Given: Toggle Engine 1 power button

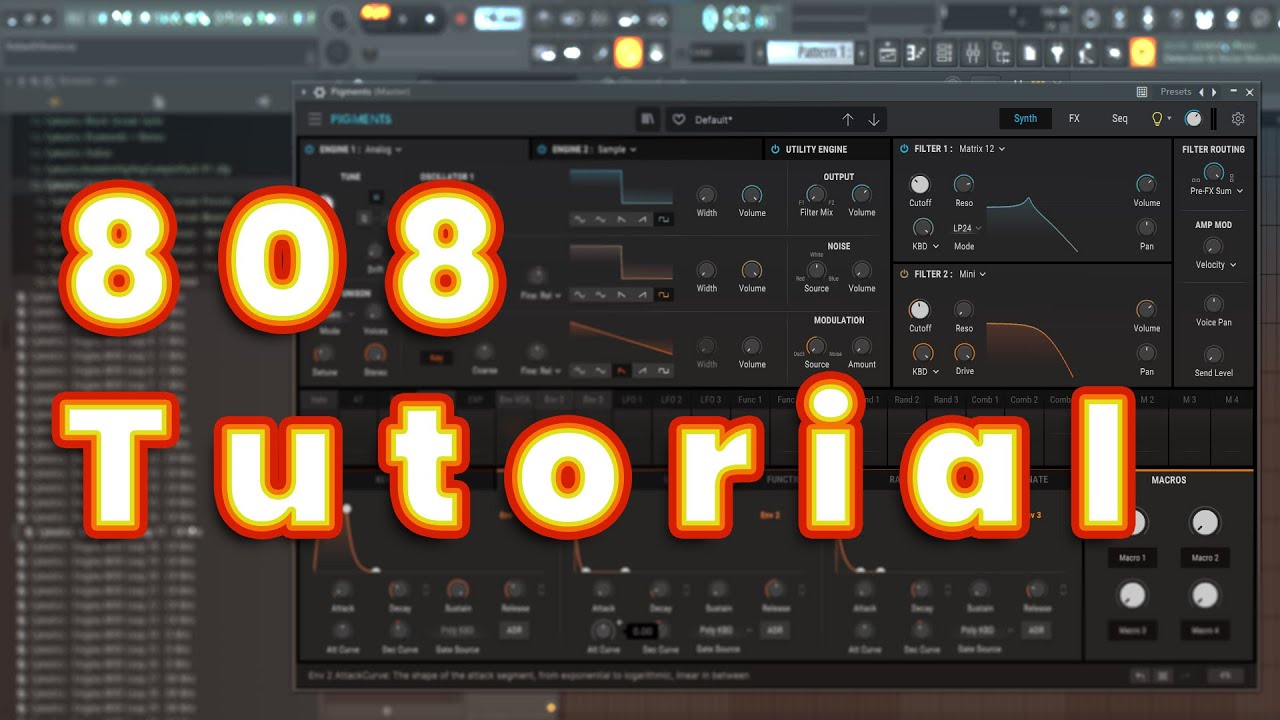Looking at the screenshot, I should [x=310, y=150].
